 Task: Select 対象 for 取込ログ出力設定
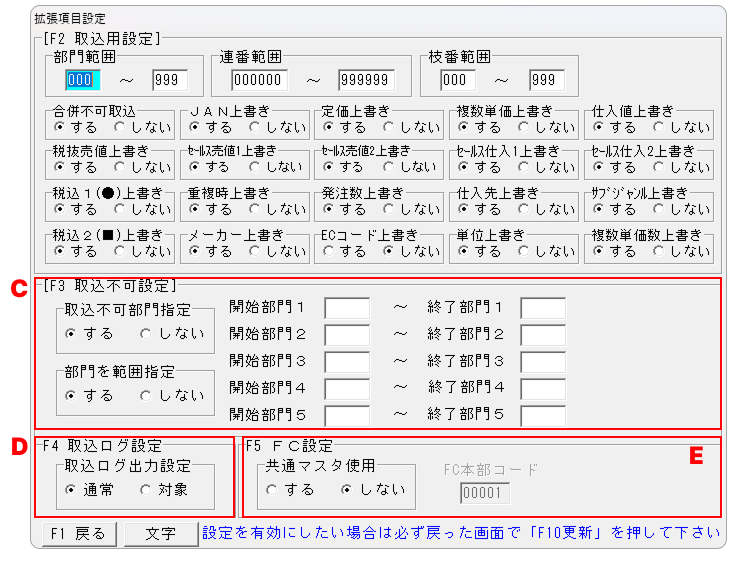146,490
